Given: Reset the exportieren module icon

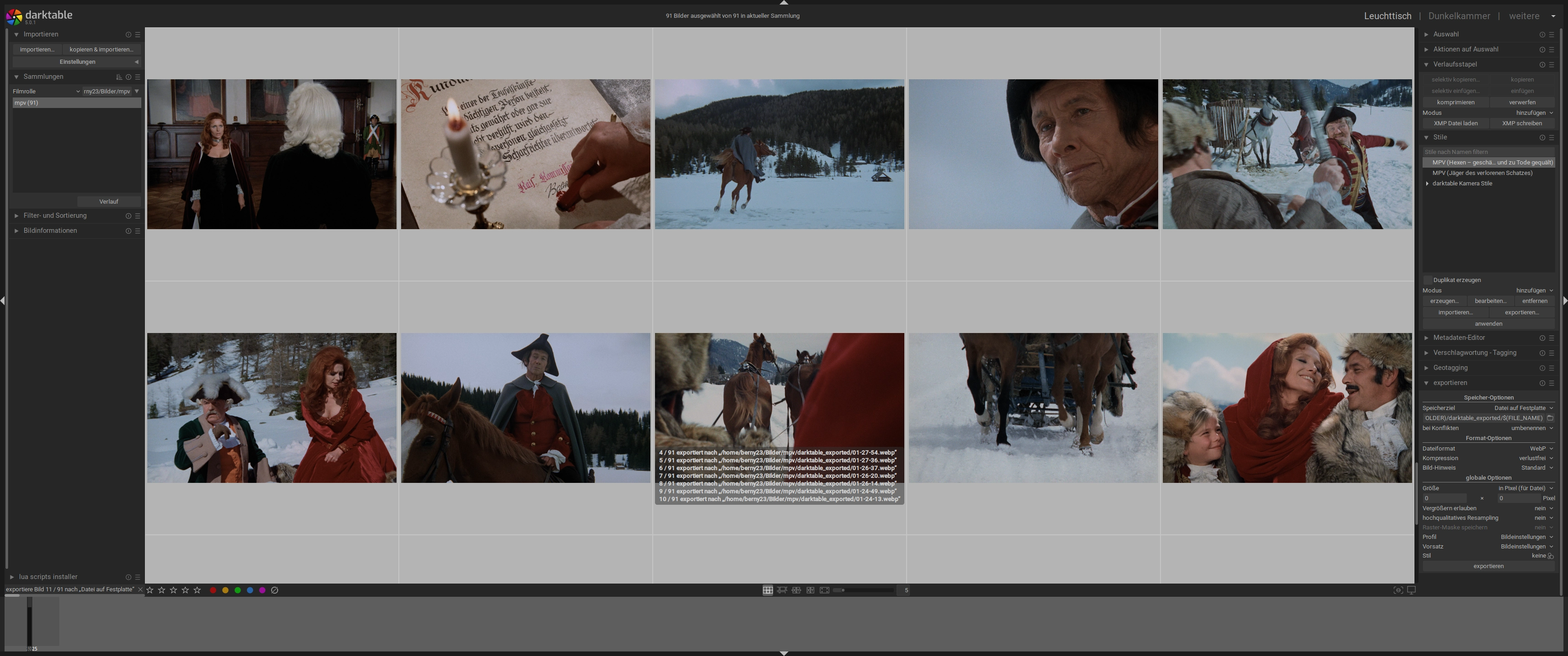Looking at the screenshot, I should pos(1542,384).
